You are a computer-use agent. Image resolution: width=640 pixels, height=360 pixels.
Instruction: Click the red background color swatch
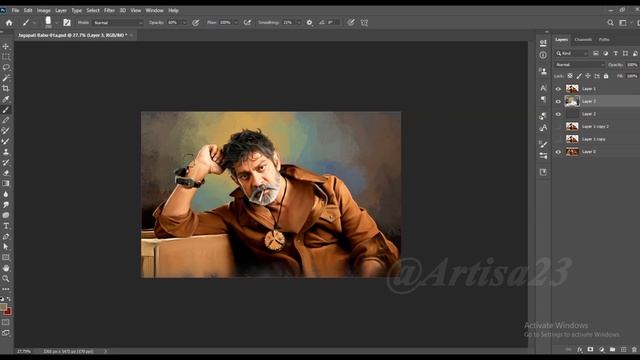pyautogui.click(x=8, y=312)
